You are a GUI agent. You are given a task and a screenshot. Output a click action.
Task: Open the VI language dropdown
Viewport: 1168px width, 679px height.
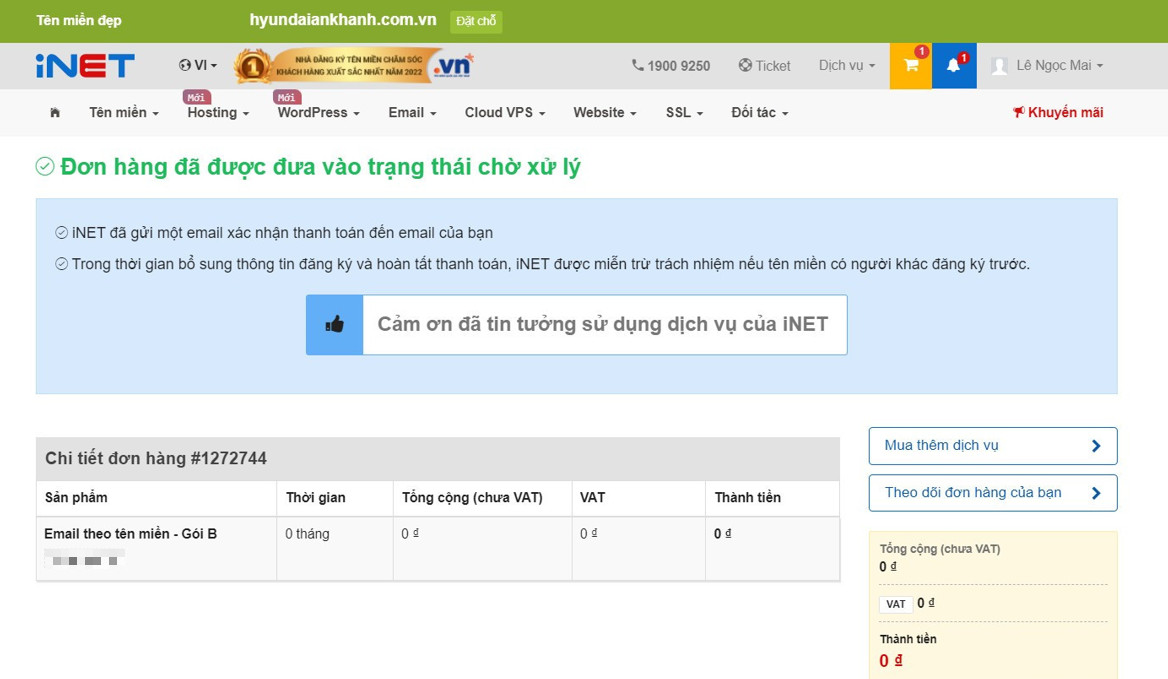pos(196,65)
